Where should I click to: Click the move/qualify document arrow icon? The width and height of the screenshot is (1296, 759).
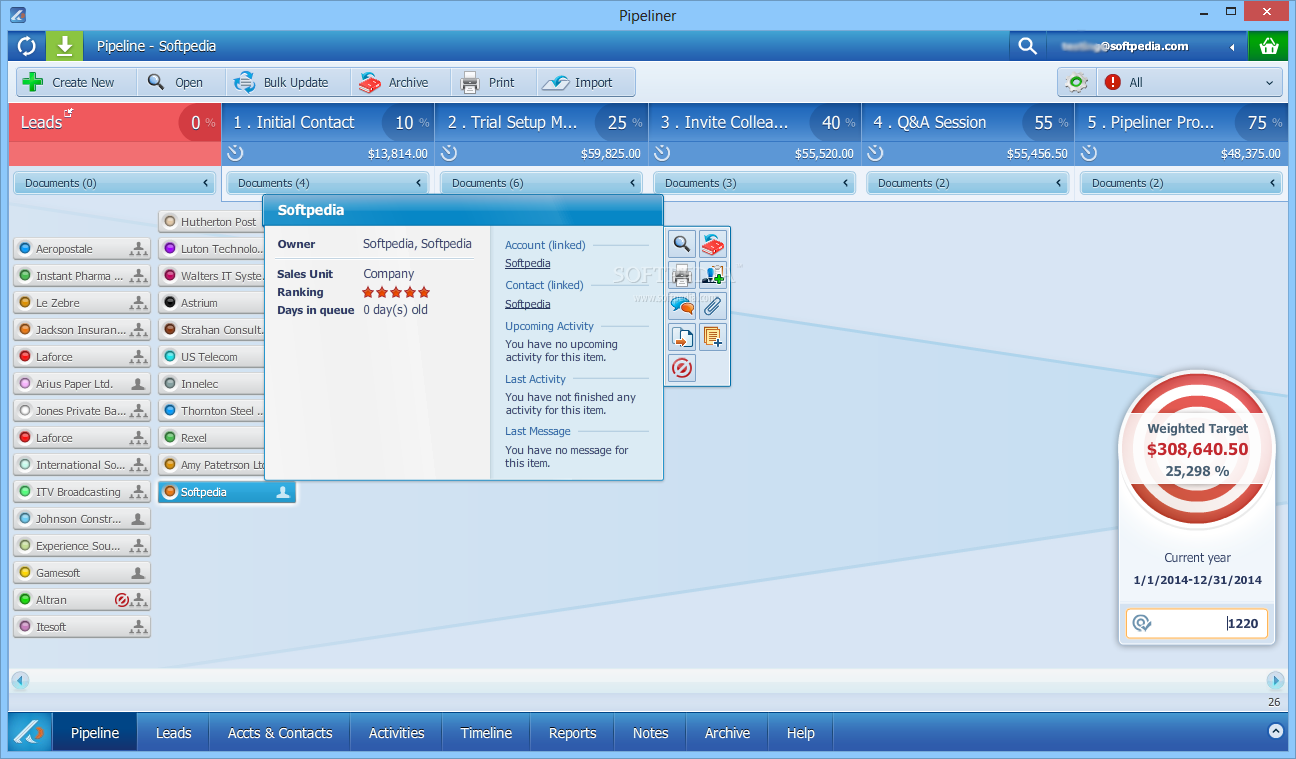tap(682, 337)
